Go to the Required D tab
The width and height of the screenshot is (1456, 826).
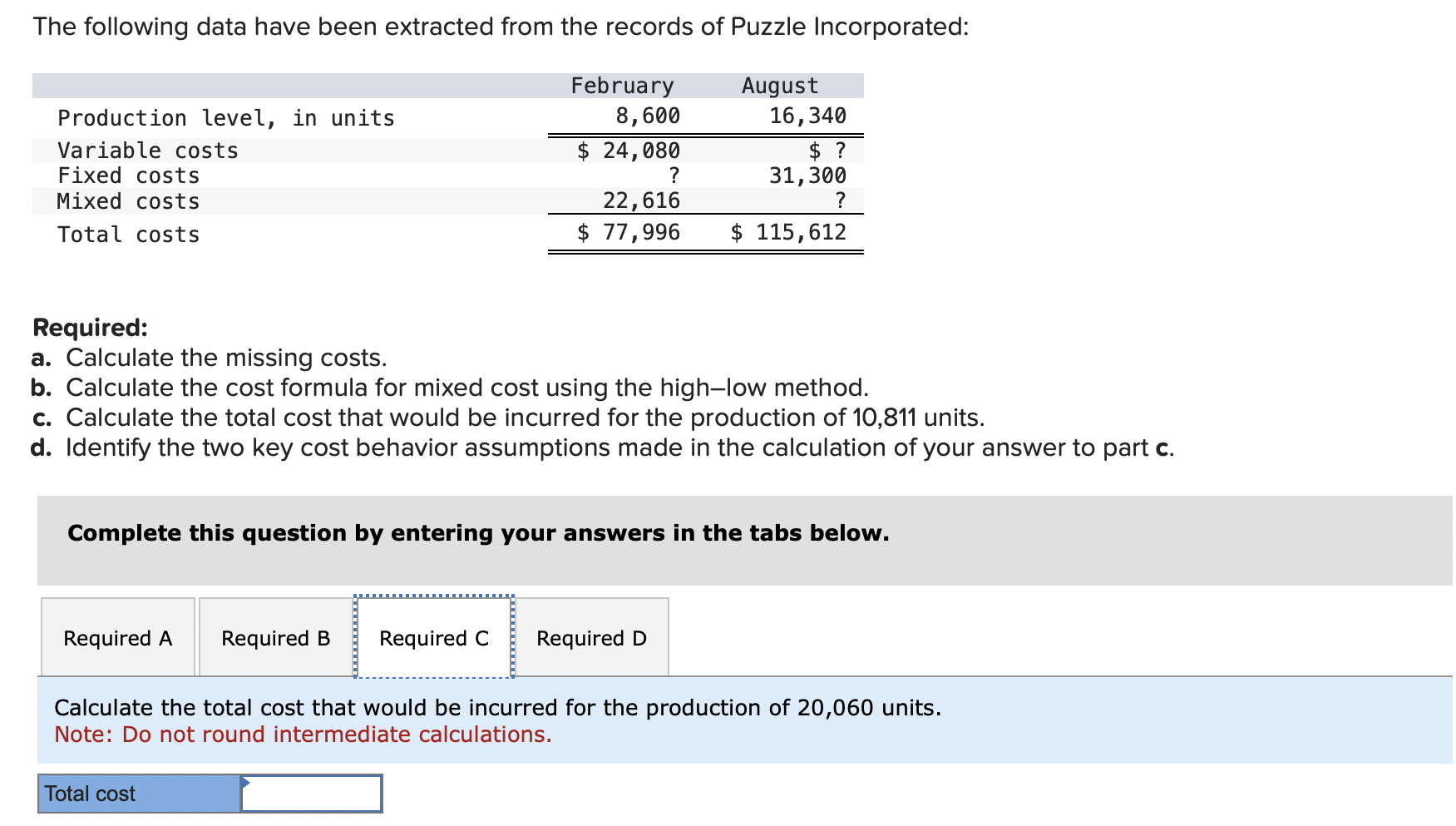tap(591, 637)
